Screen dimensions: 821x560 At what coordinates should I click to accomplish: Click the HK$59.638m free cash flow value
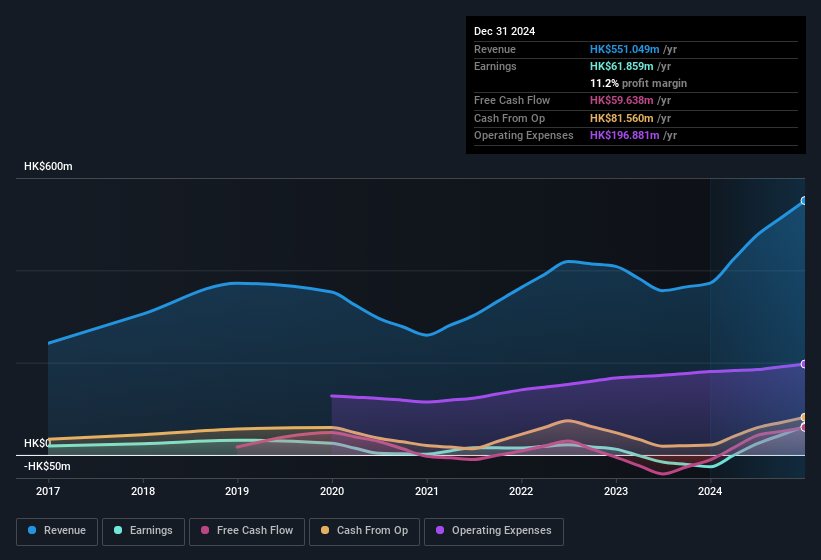(622, 100)
